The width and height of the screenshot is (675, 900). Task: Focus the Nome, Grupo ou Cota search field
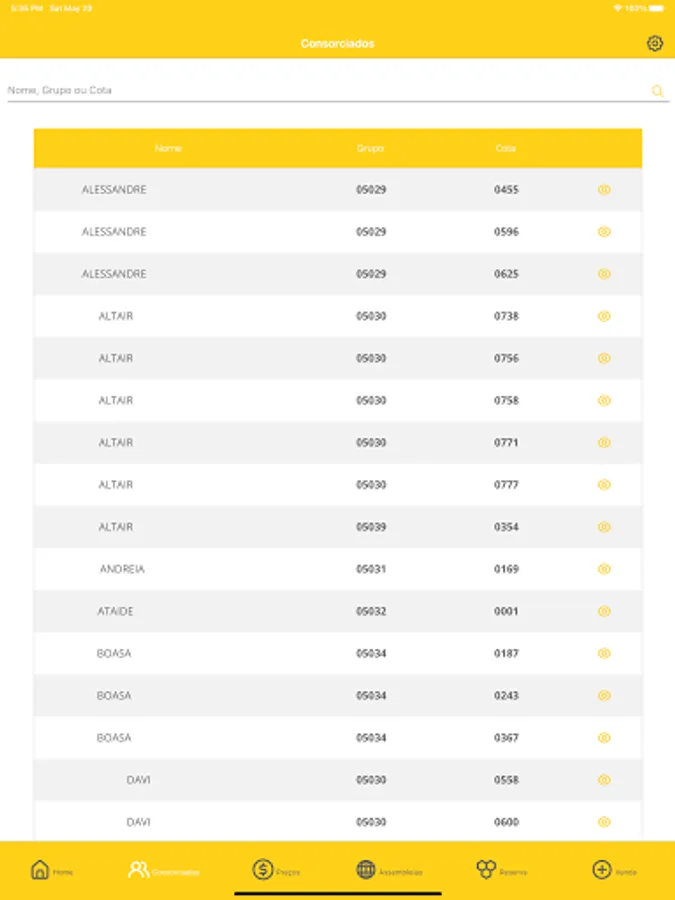[x=320, y=91]
